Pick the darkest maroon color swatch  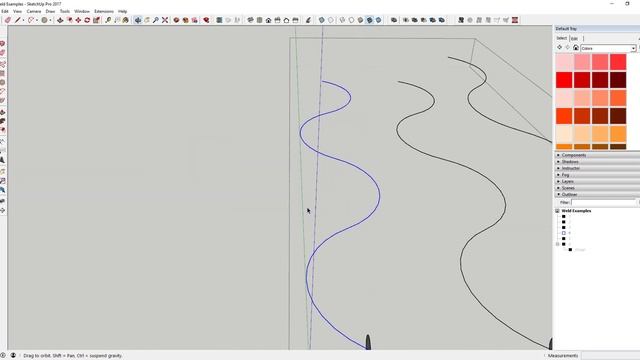tap(618, 80)
